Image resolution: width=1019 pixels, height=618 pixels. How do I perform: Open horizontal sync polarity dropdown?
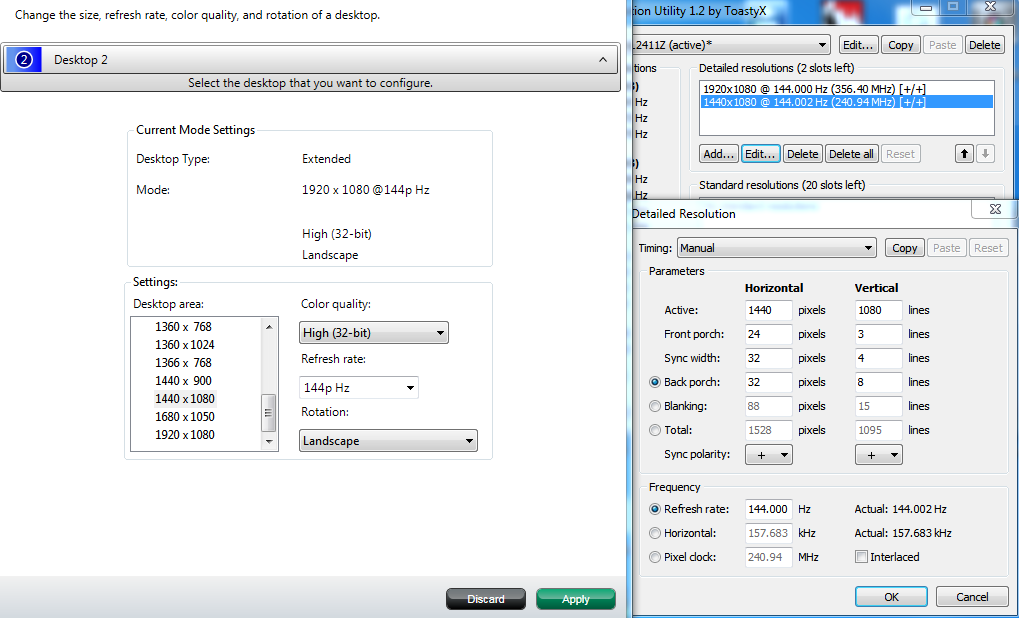coord(770,455)
